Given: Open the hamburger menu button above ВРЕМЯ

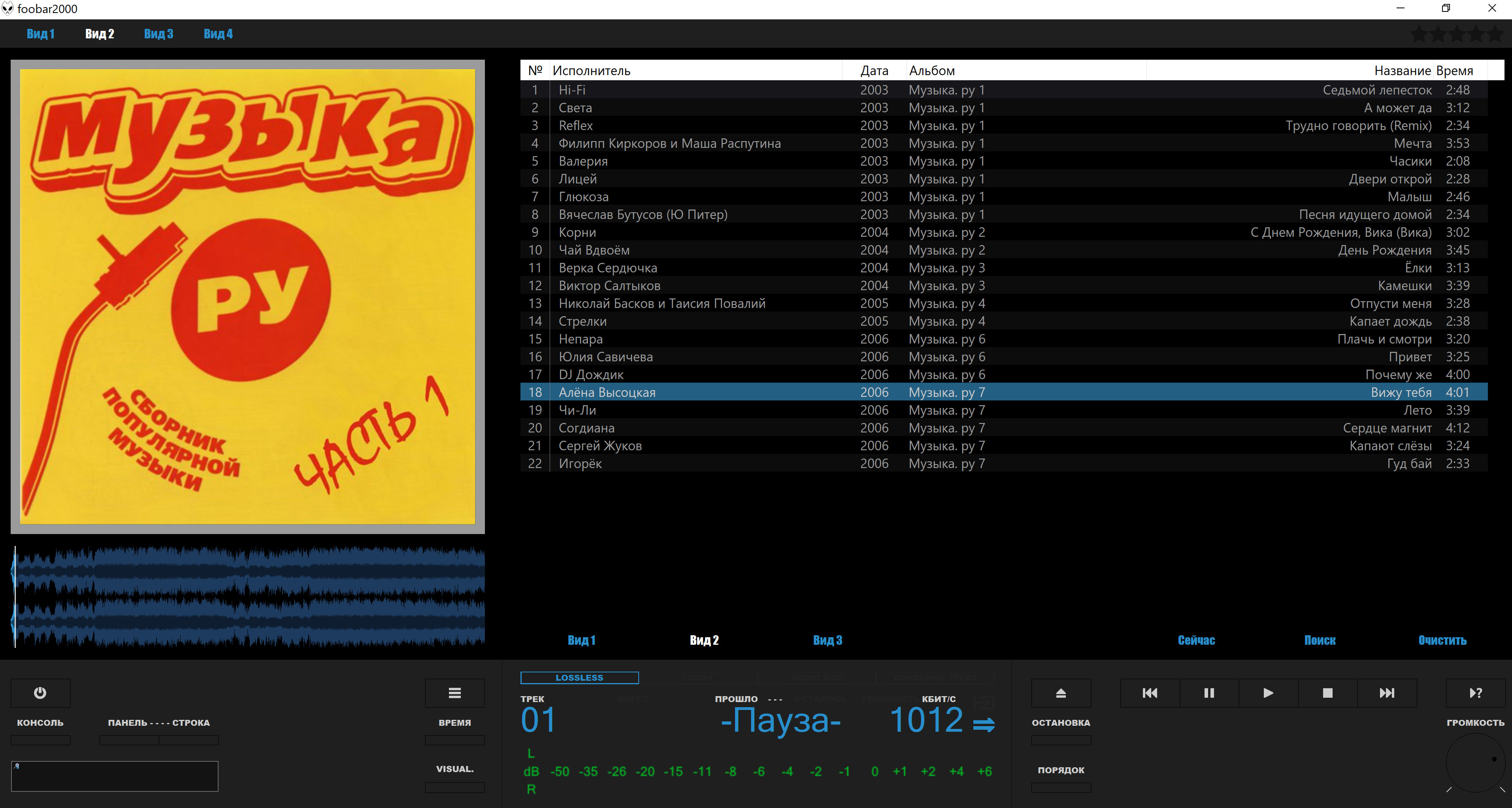Looking at the screenshot, I should tap(454, 693).
